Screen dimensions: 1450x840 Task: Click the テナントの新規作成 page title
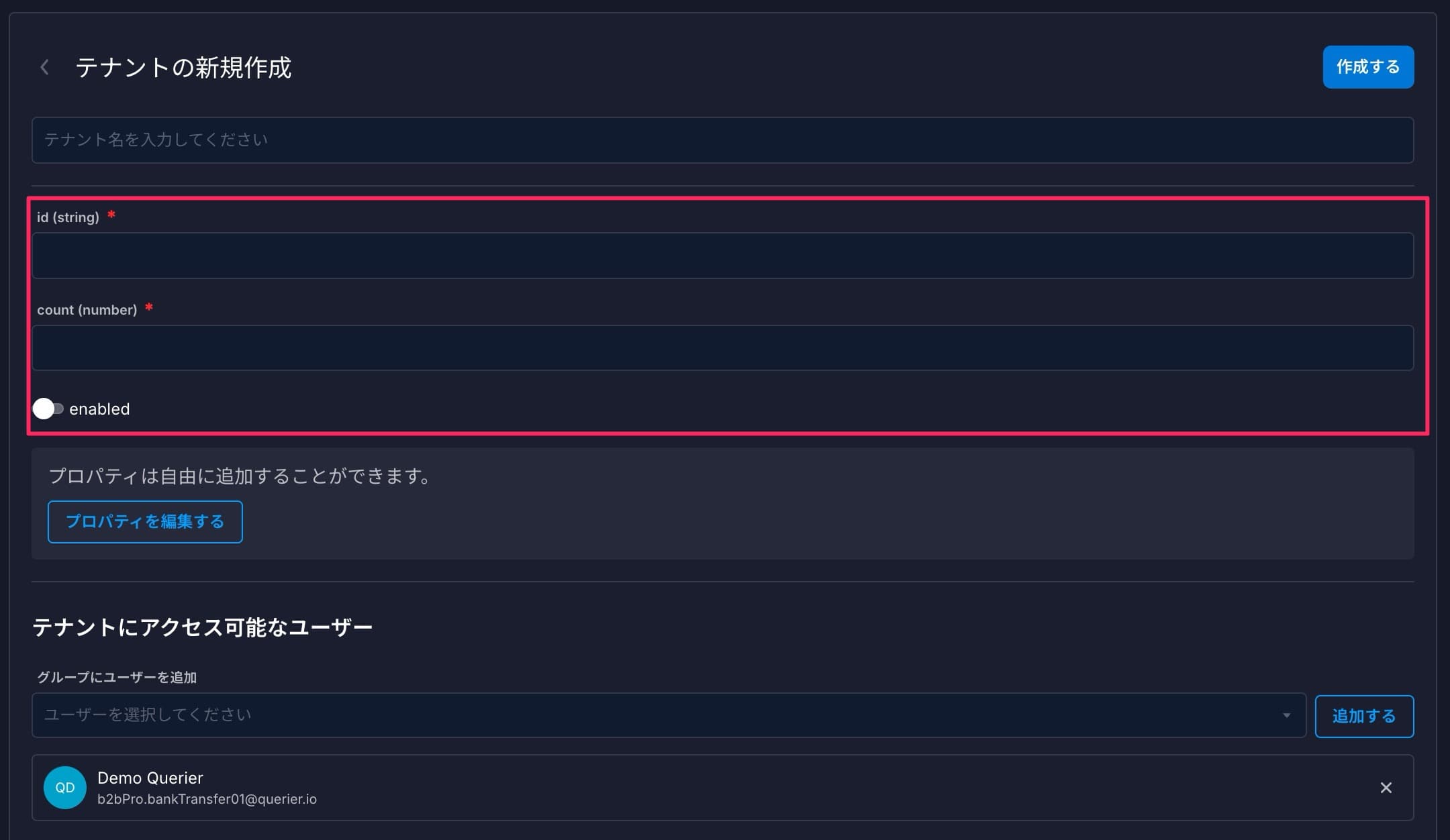(x=183, y=68)
